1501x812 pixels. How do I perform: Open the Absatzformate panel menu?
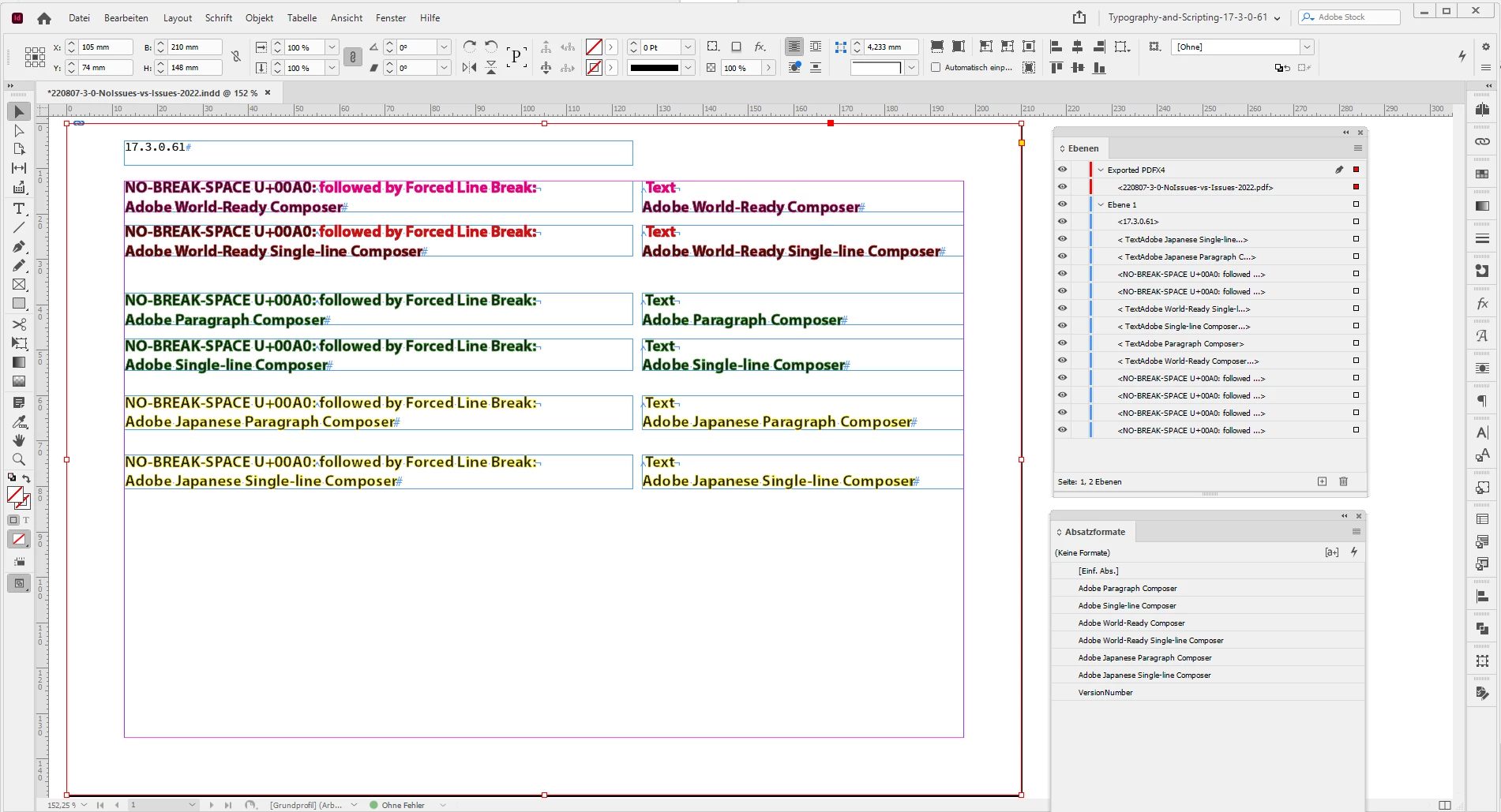pos(1357,532)
